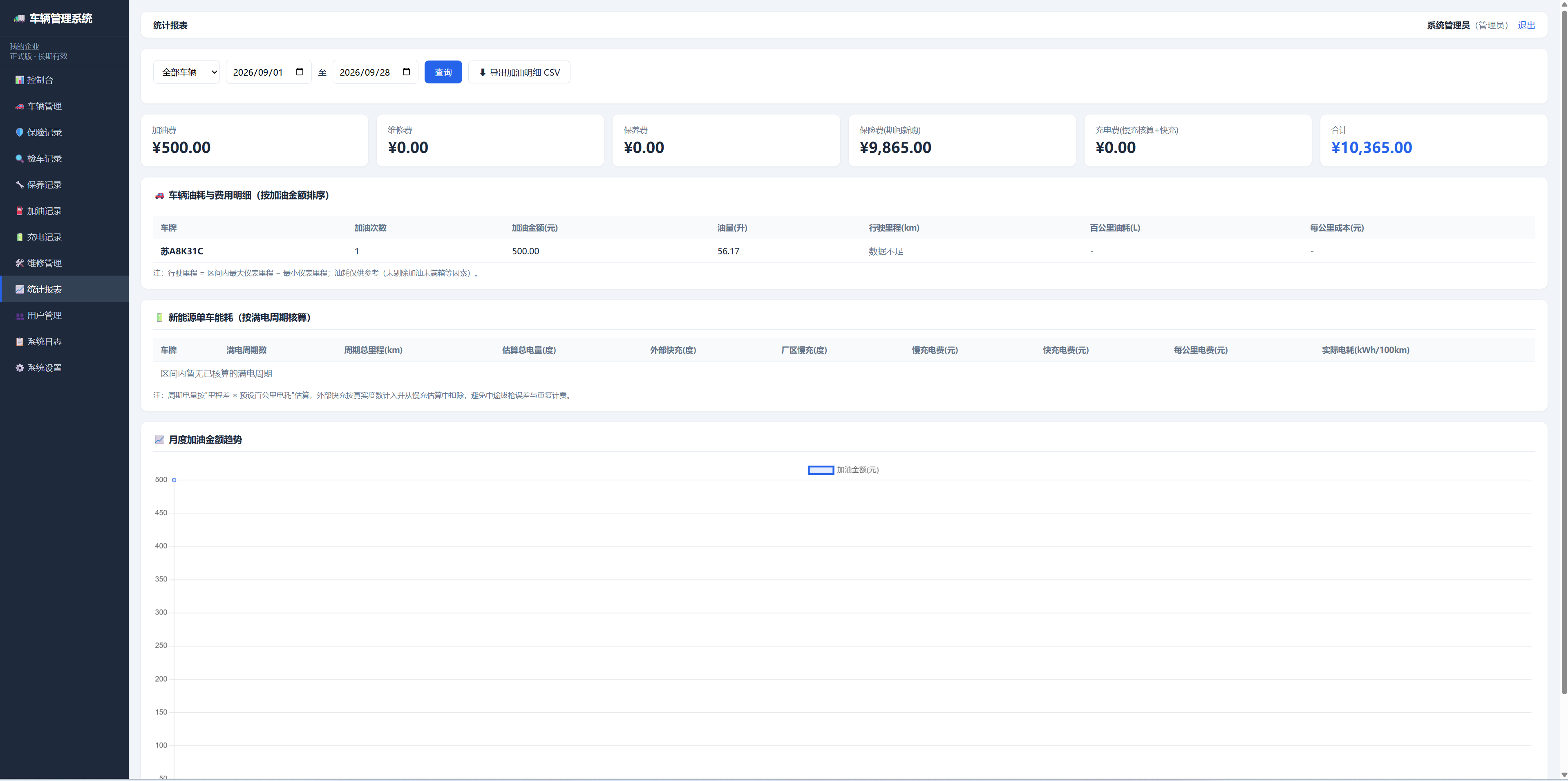1568x781 pixels.
Task: Toggle the 加油金额(元) chart legend swatch
Action: point(821,470)
